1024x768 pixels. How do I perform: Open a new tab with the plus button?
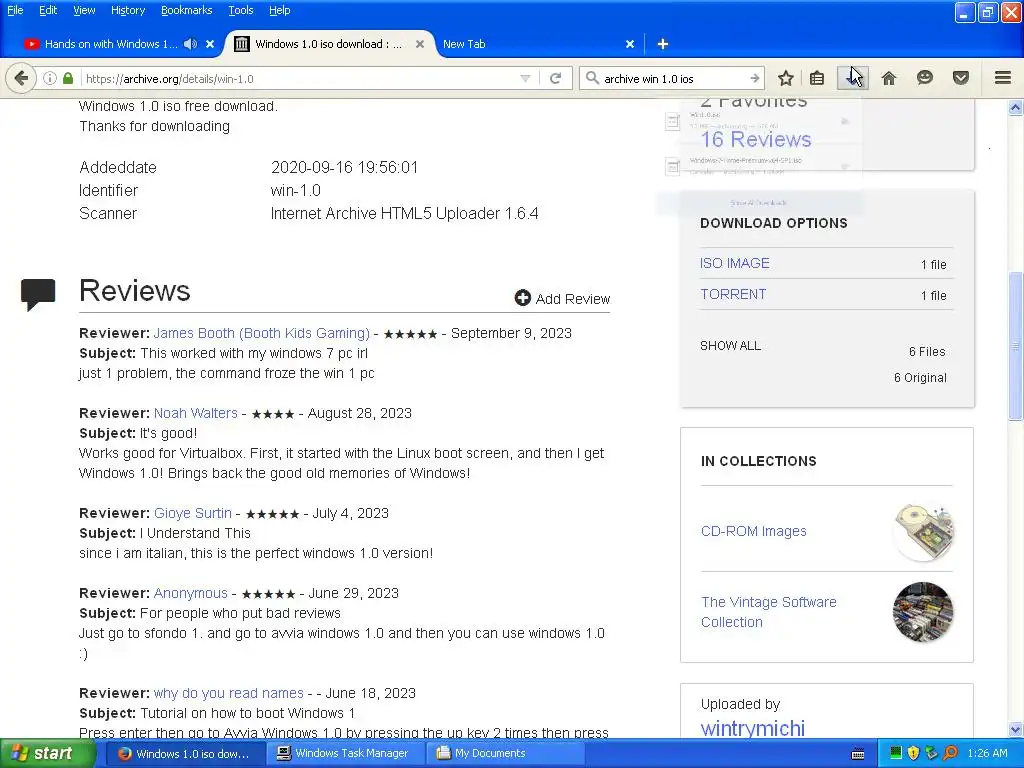pos(663,44)
